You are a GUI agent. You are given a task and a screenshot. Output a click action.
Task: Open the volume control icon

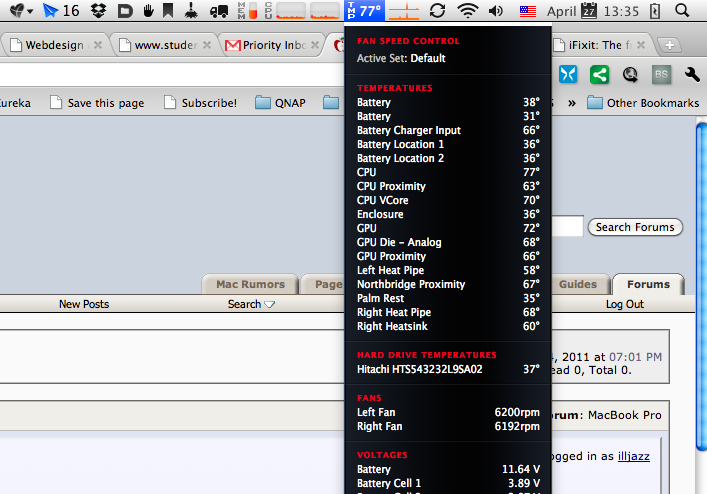click(x=496, y=10)
